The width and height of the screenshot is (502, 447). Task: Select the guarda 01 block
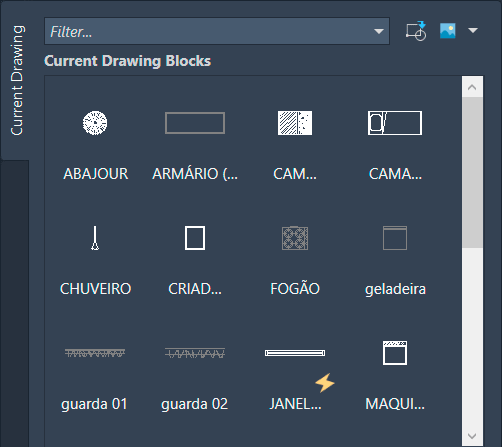95,353
